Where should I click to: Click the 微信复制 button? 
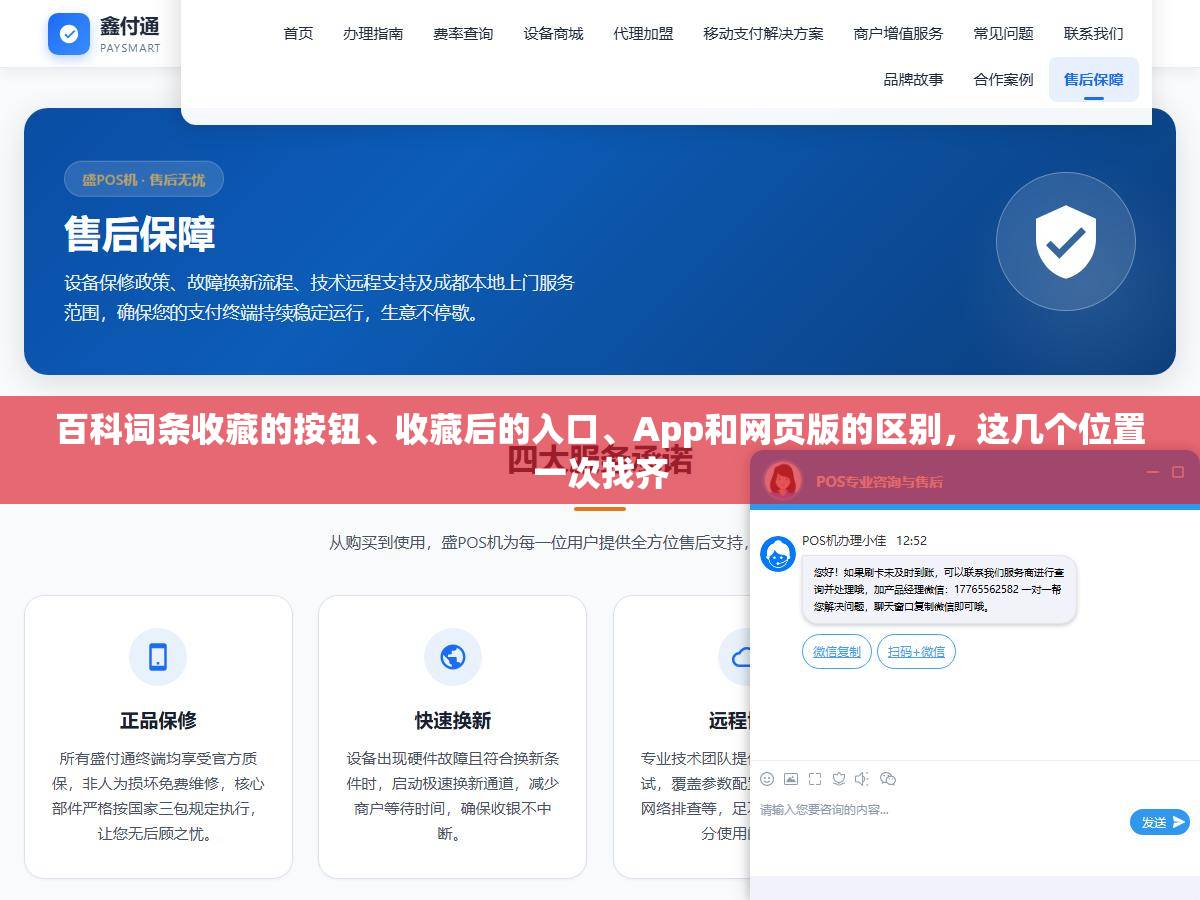(x=837, y=652)
